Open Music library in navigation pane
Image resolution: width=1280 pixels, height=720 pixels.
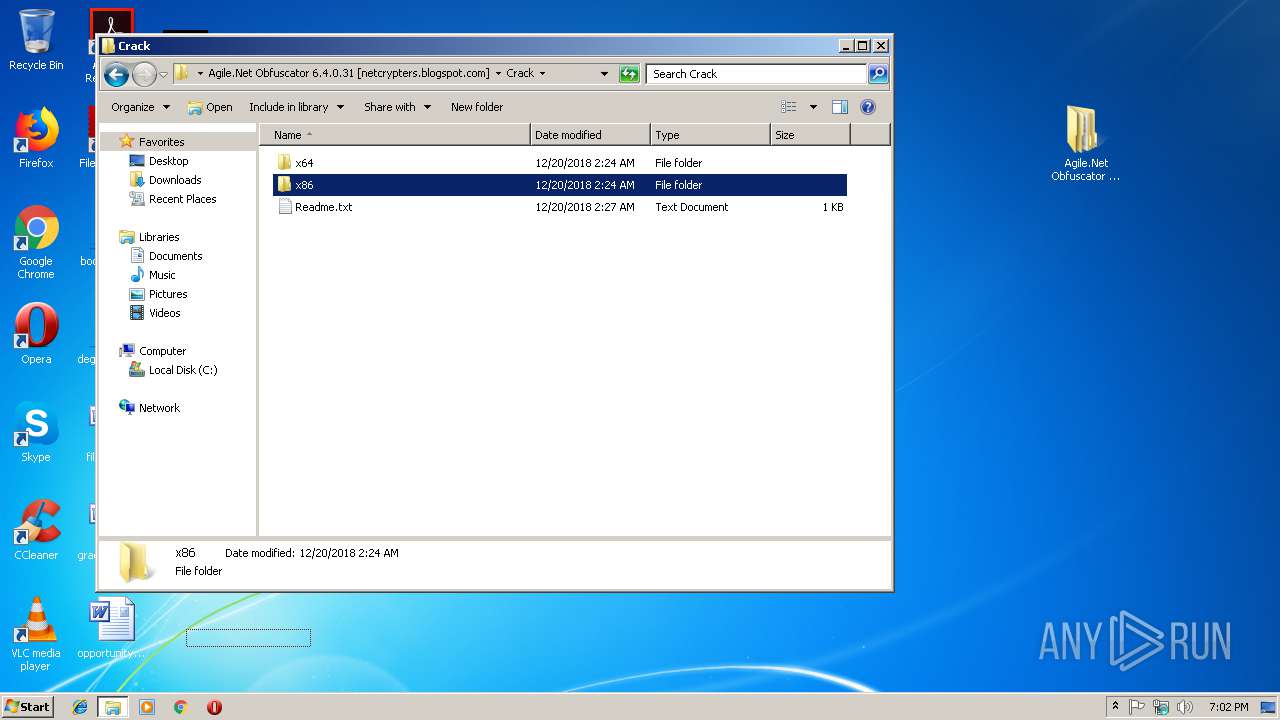point(162,275)
